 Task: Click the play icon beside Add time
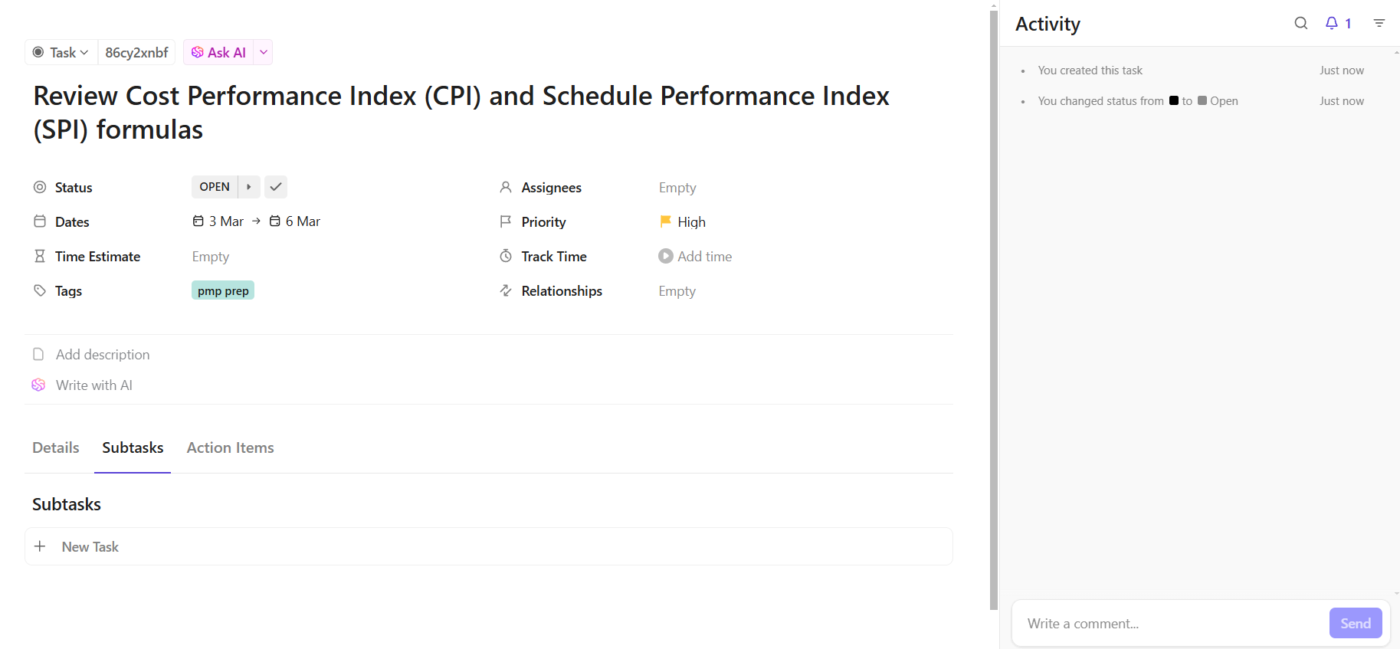[x=665, y=256]
